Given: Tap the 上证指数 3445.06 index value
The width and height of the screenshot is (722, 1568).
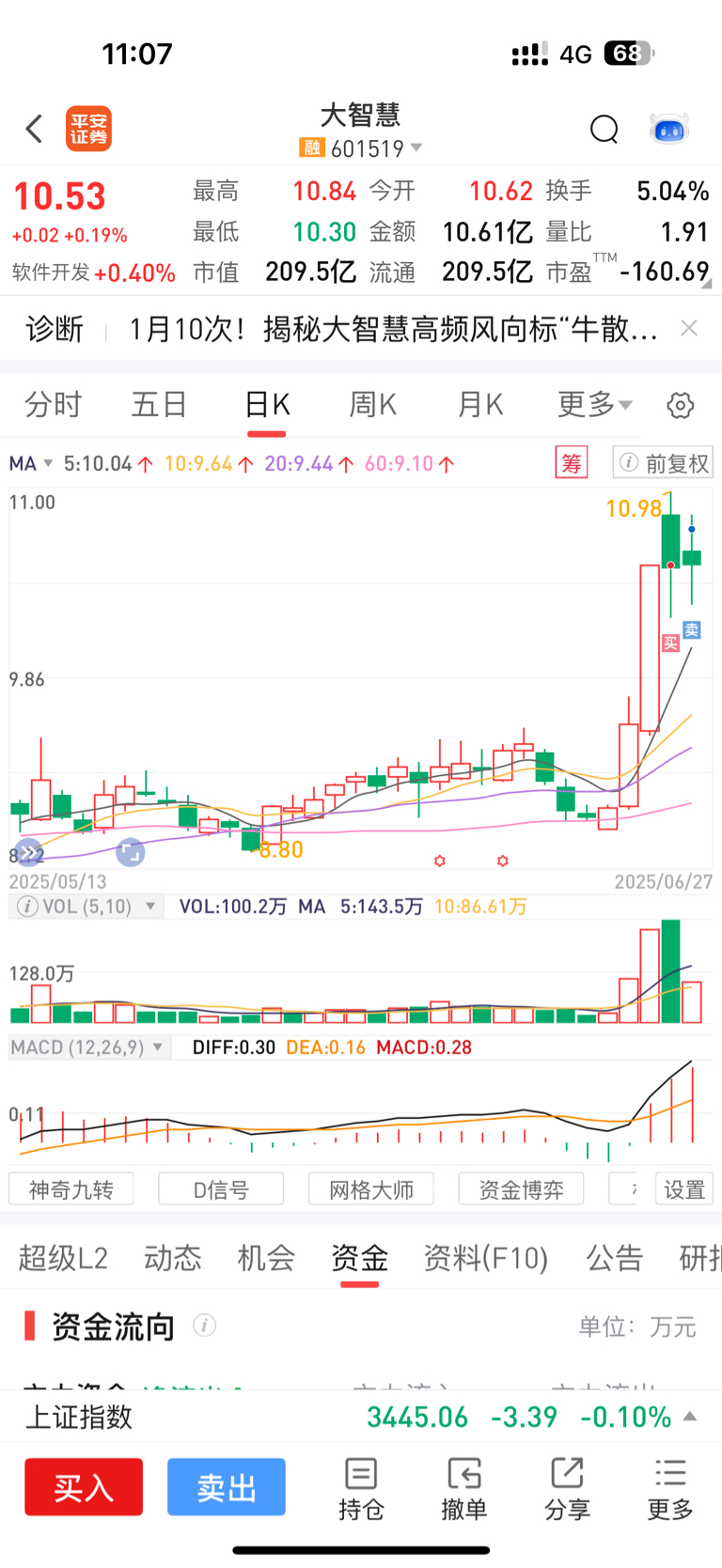Looking at the screenshot, I should tap(417, 1417).
